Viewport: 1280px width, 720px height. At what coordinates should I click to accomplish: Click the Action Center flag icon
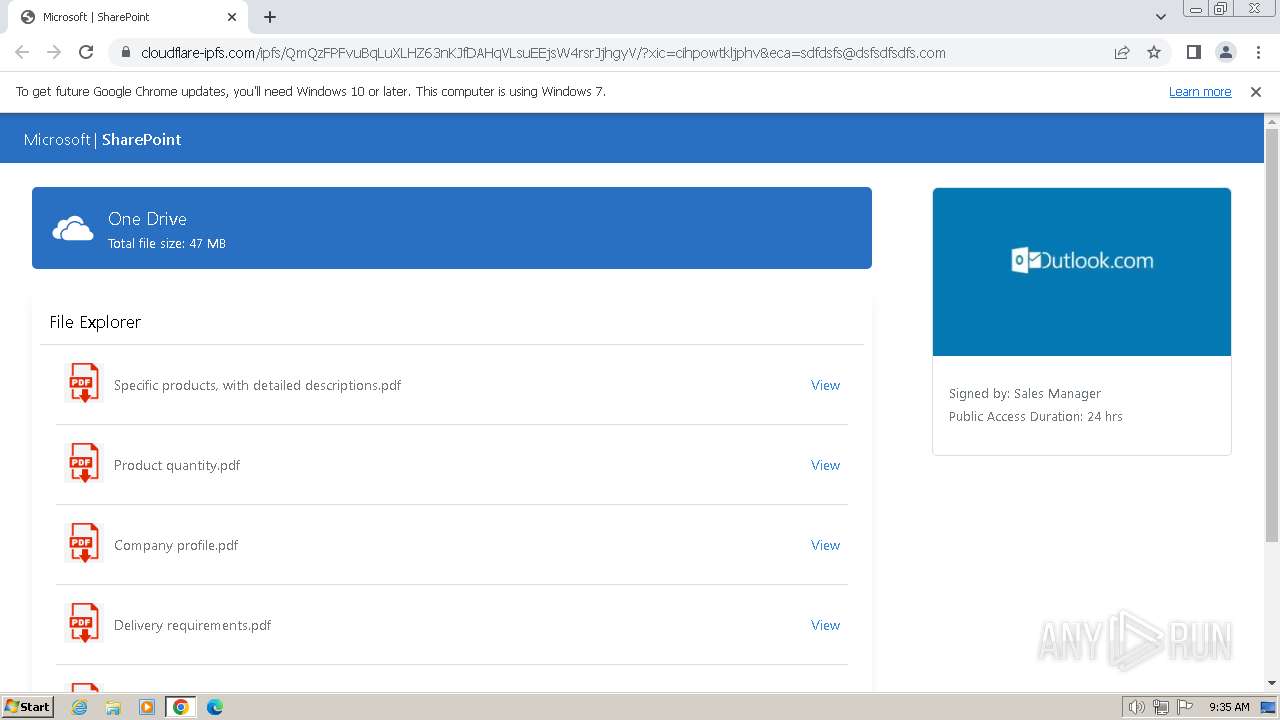[x=1185, y=707]
